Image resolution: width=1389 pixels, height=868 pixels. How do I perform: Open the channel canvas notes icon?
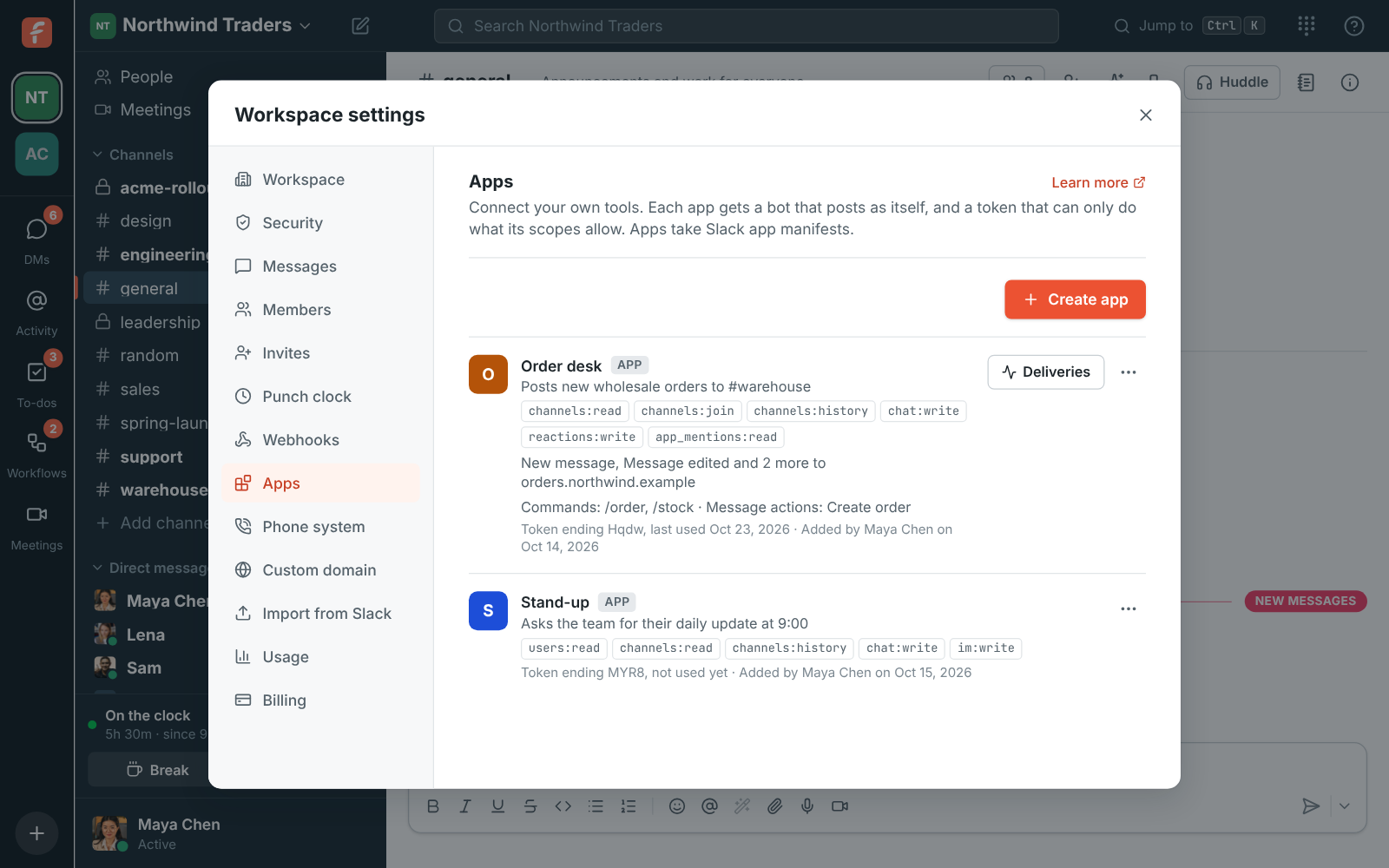pos(1307,82)
